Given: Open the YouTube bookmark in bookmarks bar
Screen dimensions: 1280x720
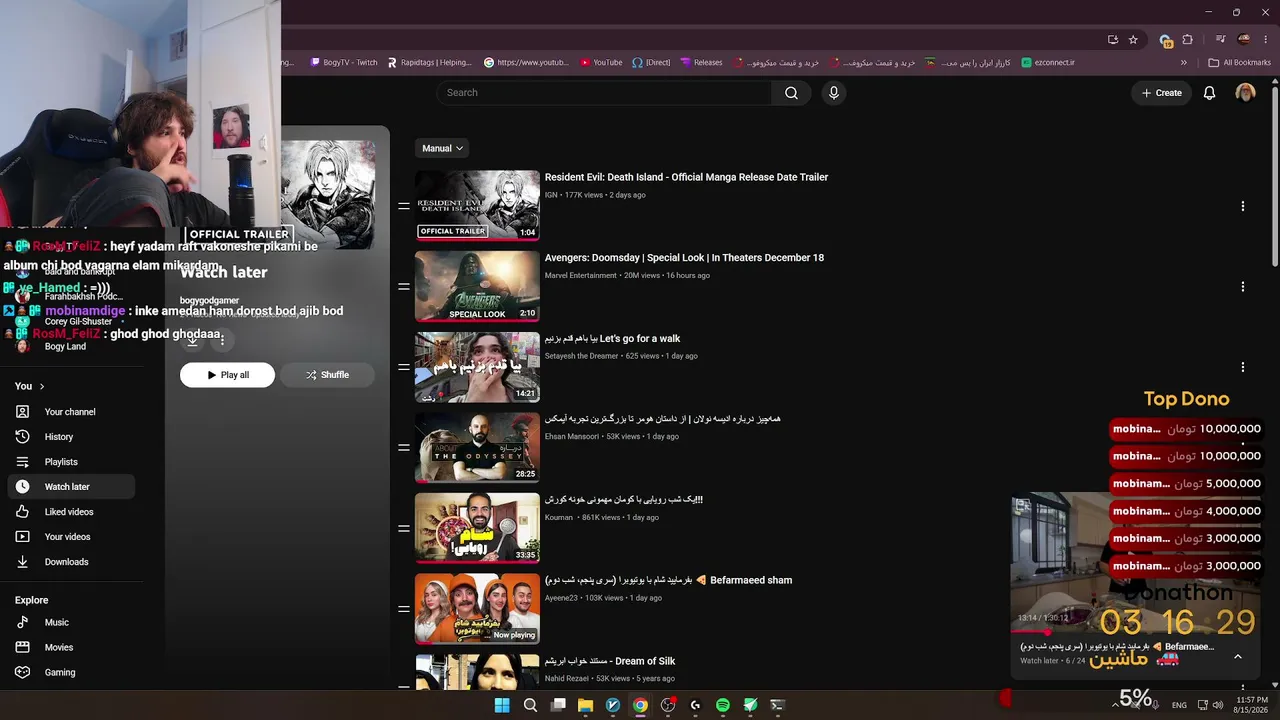Looking at the screenshot, I should point(601,62).
